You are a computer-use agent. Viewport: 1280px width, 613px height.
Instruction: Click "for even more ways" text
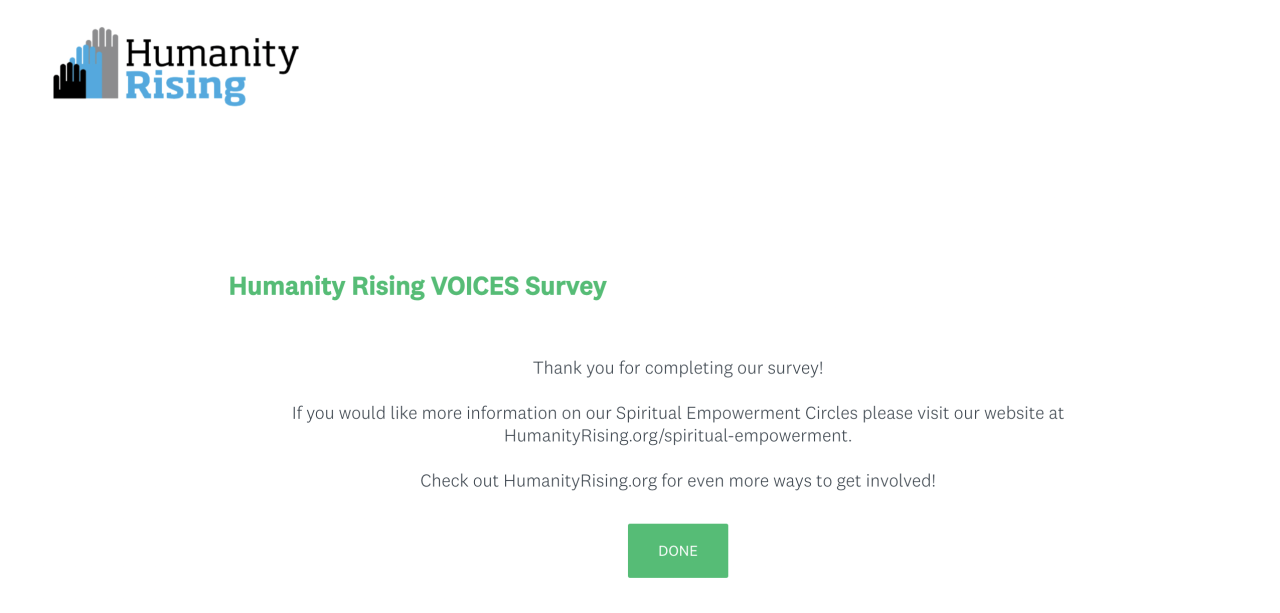[733, 481]
